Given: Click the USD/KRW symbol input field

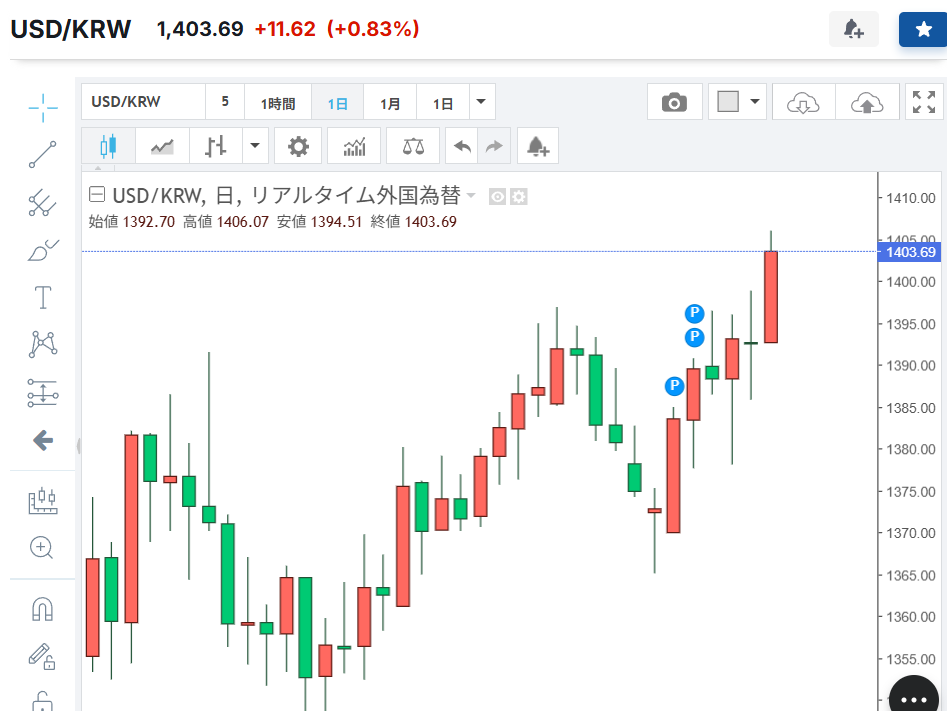Looking at the screenshot, I should pyautogui.click(x=144, y=101).
